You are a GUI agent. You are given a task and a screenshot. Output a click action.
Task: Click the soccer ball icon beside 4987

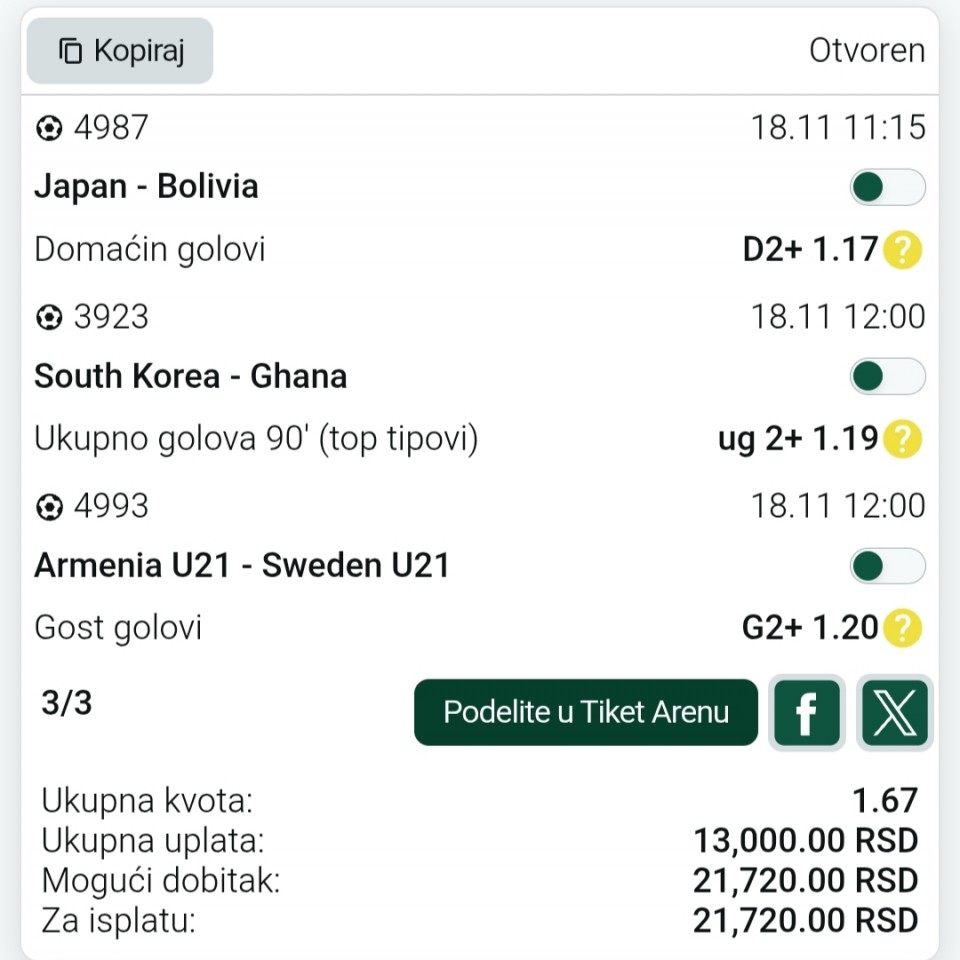48,128
